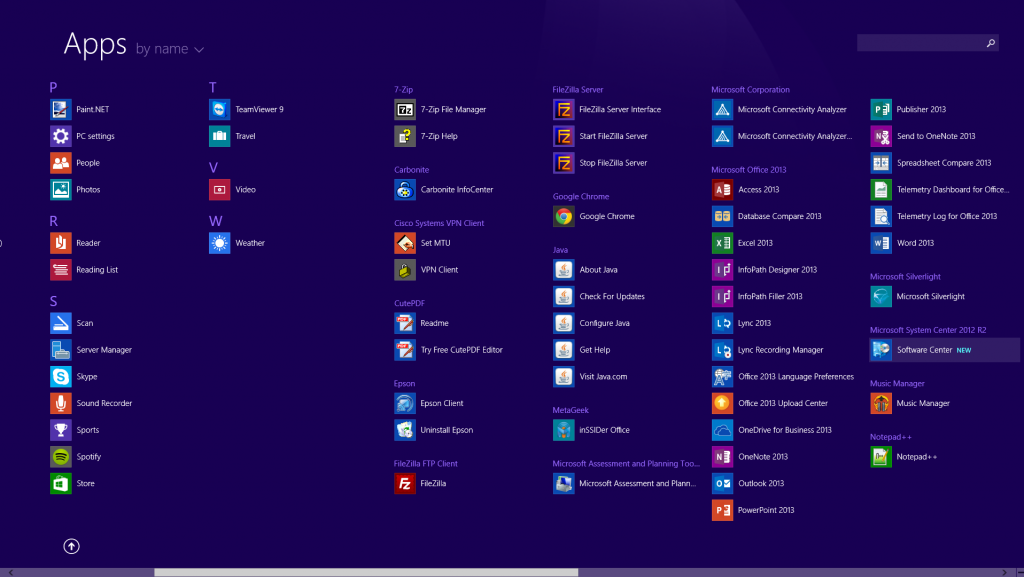Open the Software Center icon
The height and width of the screenshot is (577, 1024).
point(881,350)
